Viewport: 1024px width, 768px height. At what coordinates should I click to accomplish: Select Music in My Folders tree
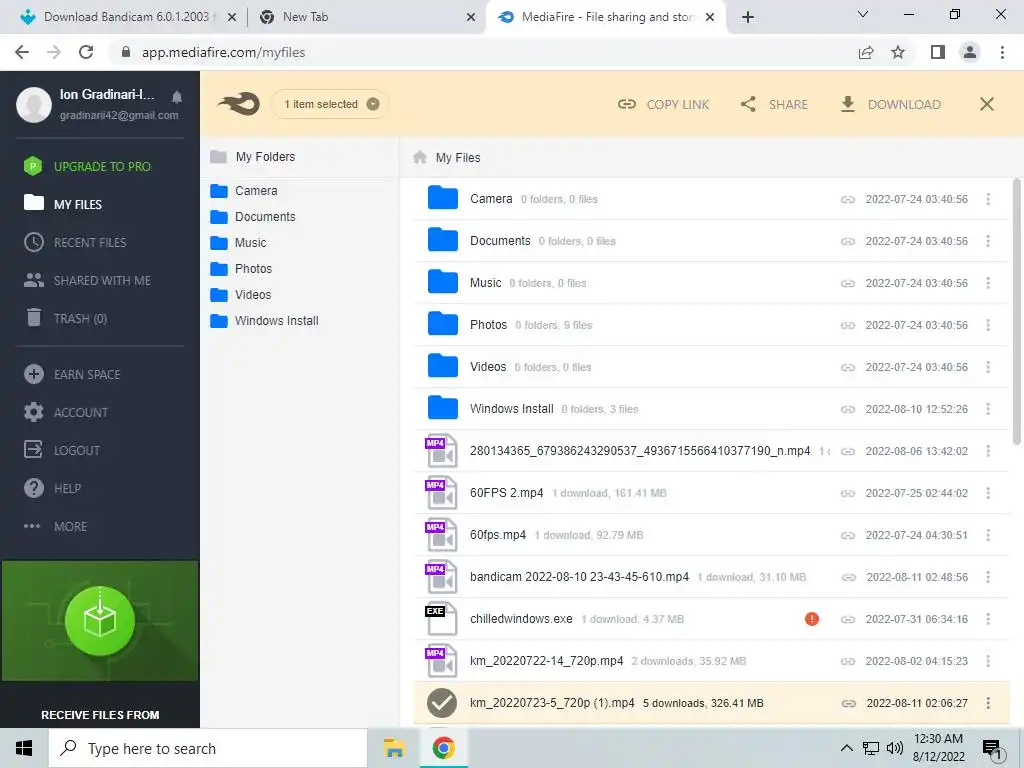click(238, 243)
